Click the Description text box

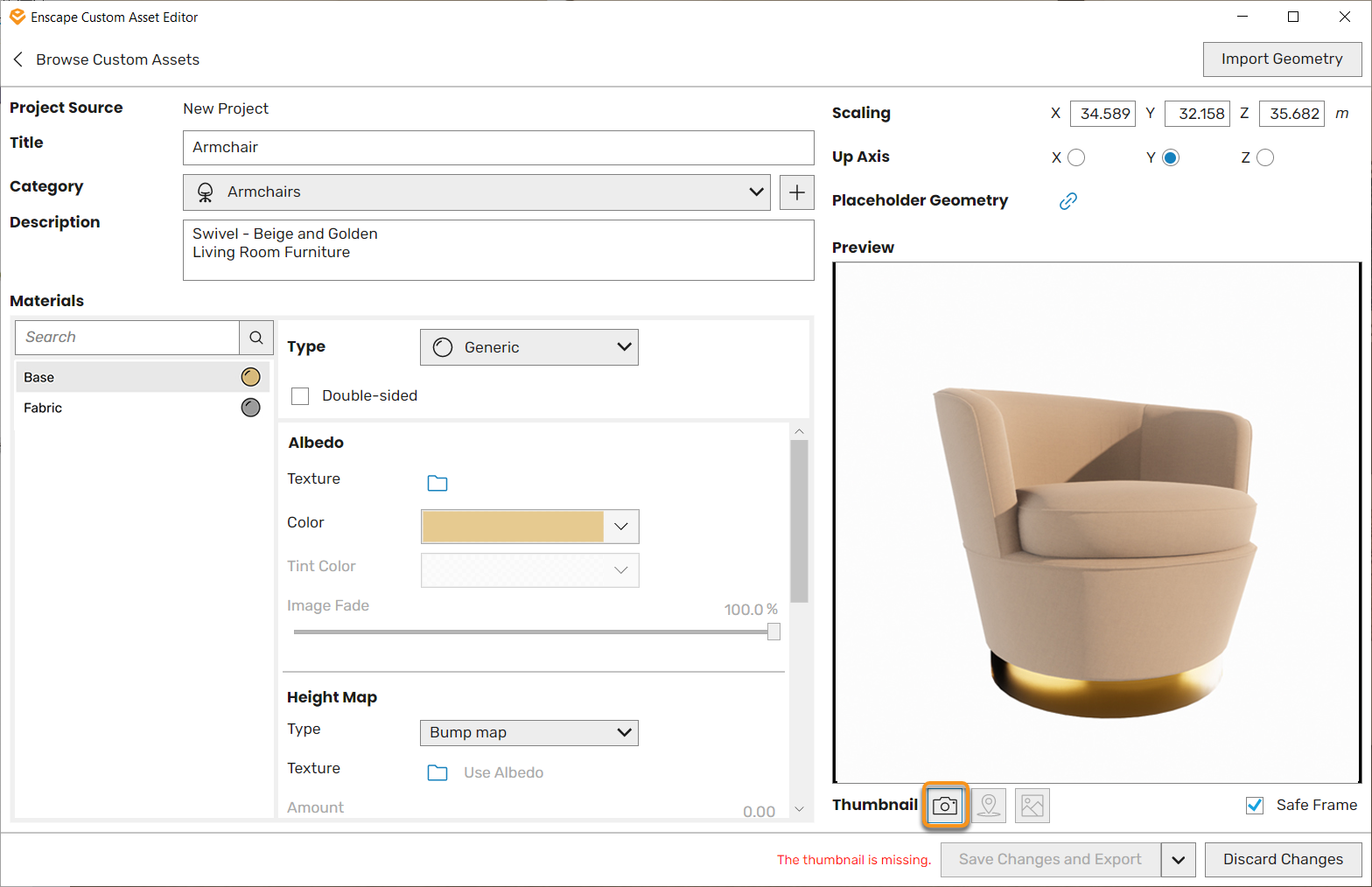499,250
